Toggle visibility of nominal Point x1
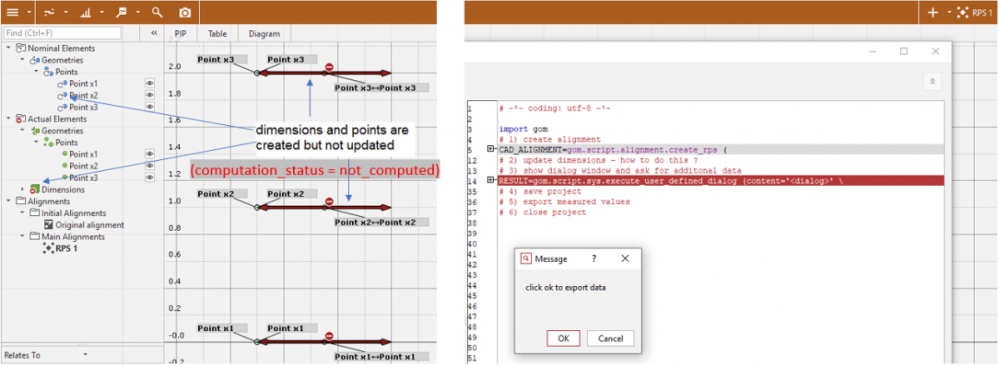999x366 pixels. tap(150, 83)
